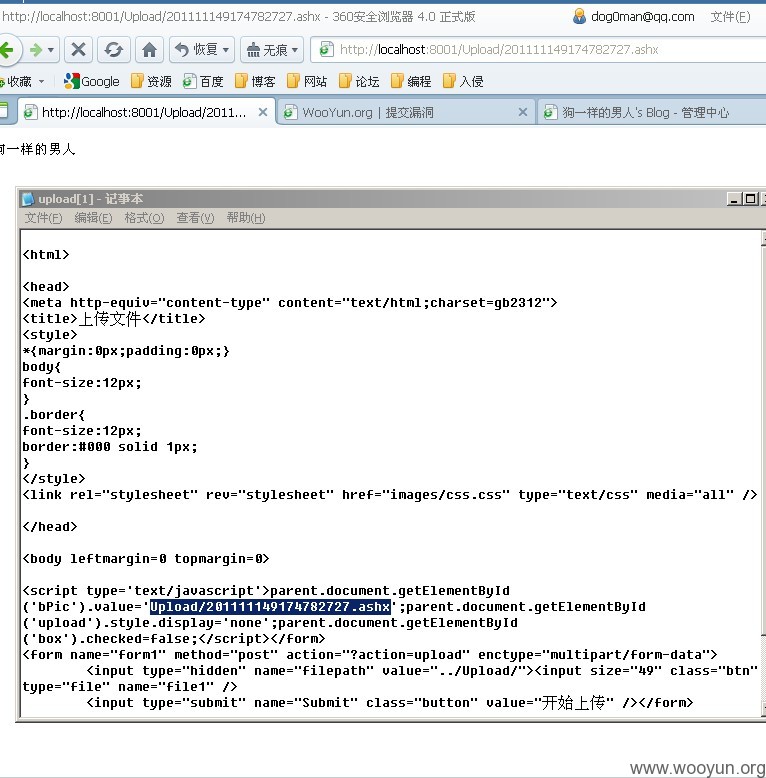The width and height of the screenshot is (766, 778).
Task: Click the <title>上传文件</title> line
Action: [114, 319]
